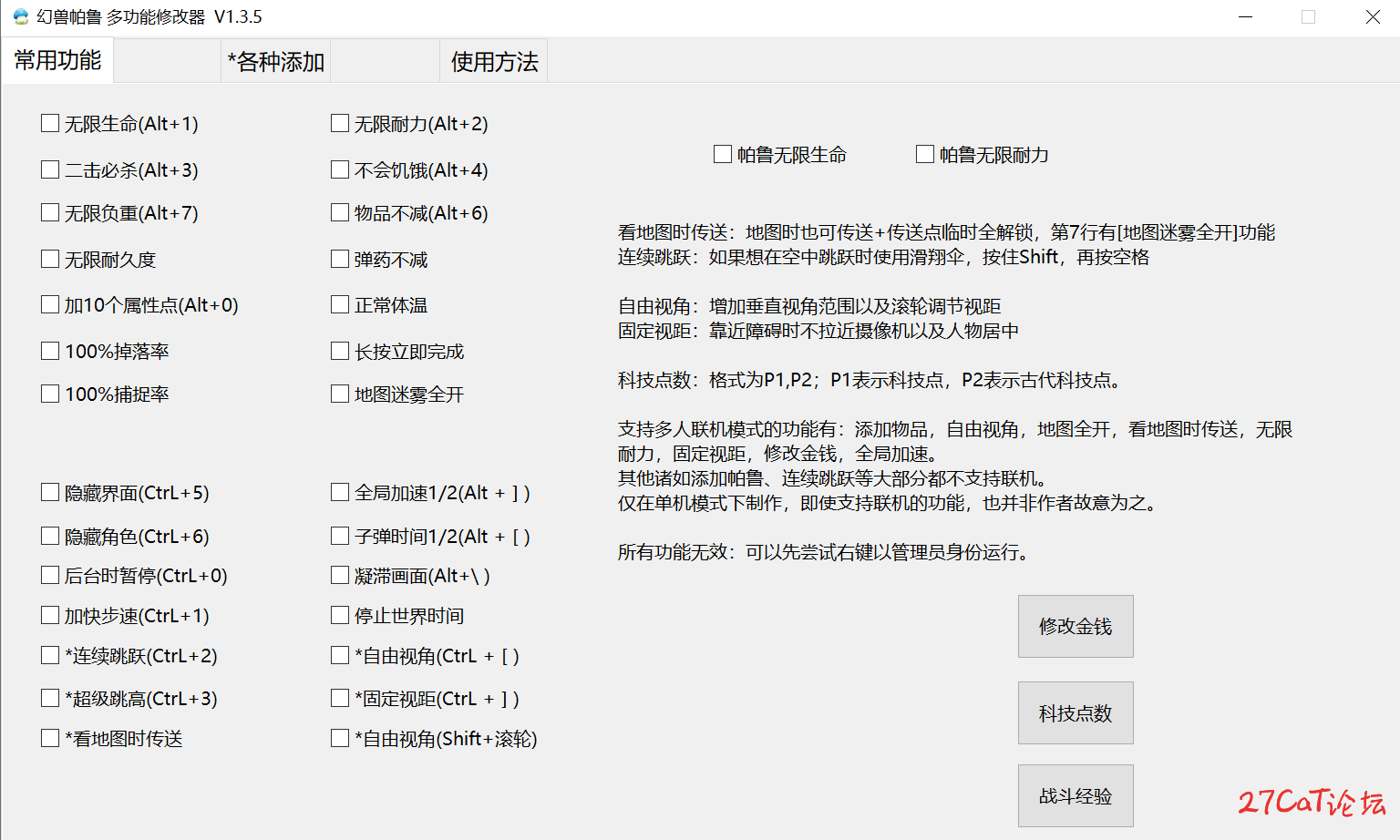The height and width of the screenshot is (840, 1400).
Task: Enable 加快步速(CtrL+1) option
Action: (50, 615)
